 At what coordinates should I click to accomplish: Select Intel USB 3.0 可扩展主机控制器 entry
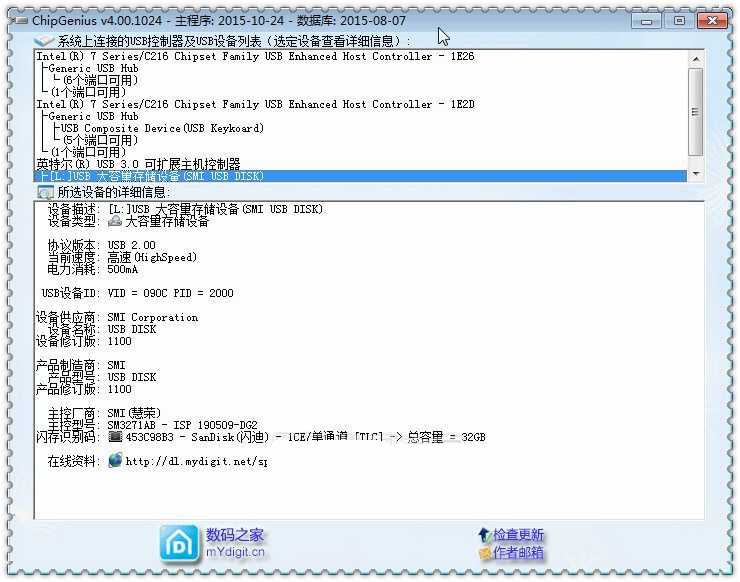pyautogui.click(x=138, y=164)
